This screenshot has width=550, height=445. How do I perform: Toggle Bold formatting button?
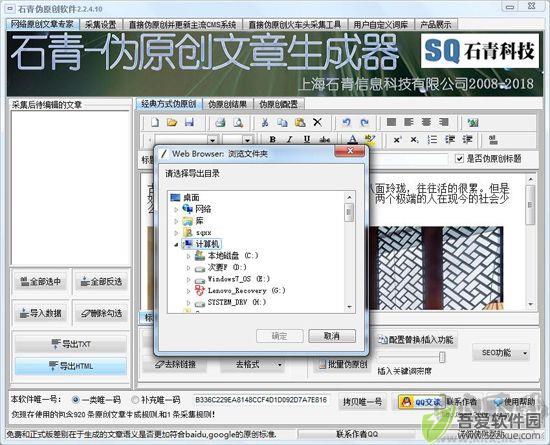click(273, 140)
